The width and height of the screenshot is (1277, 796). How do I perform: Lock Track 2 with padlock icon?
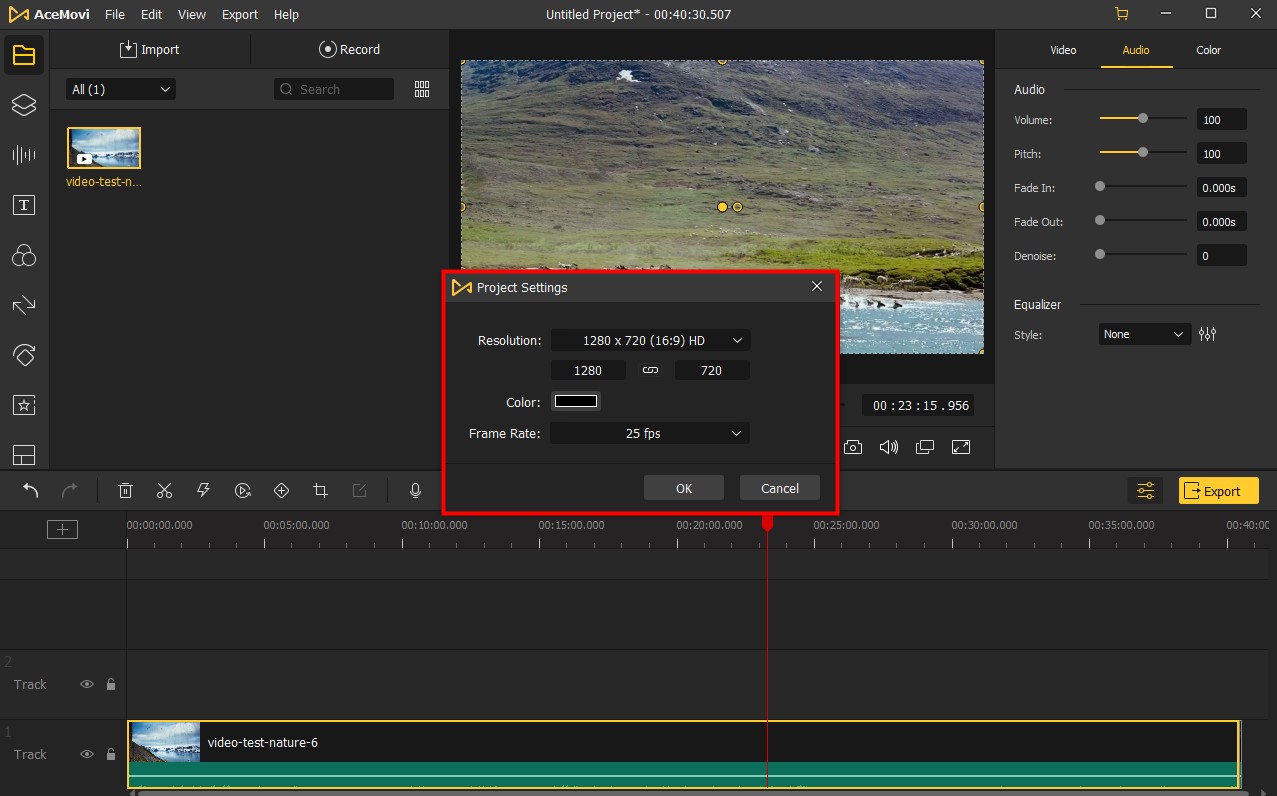tap(111, 685)
